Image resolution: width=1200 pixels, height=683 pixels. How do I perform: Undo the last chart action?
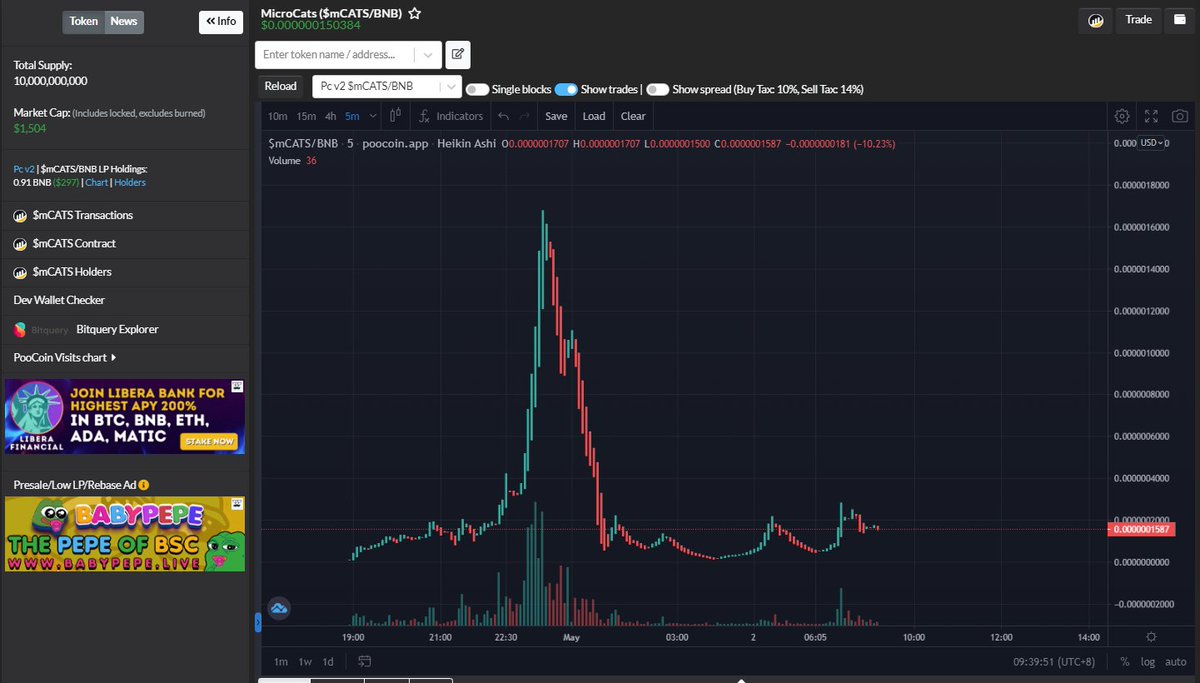pyautogui.click(x=504, y=116)
